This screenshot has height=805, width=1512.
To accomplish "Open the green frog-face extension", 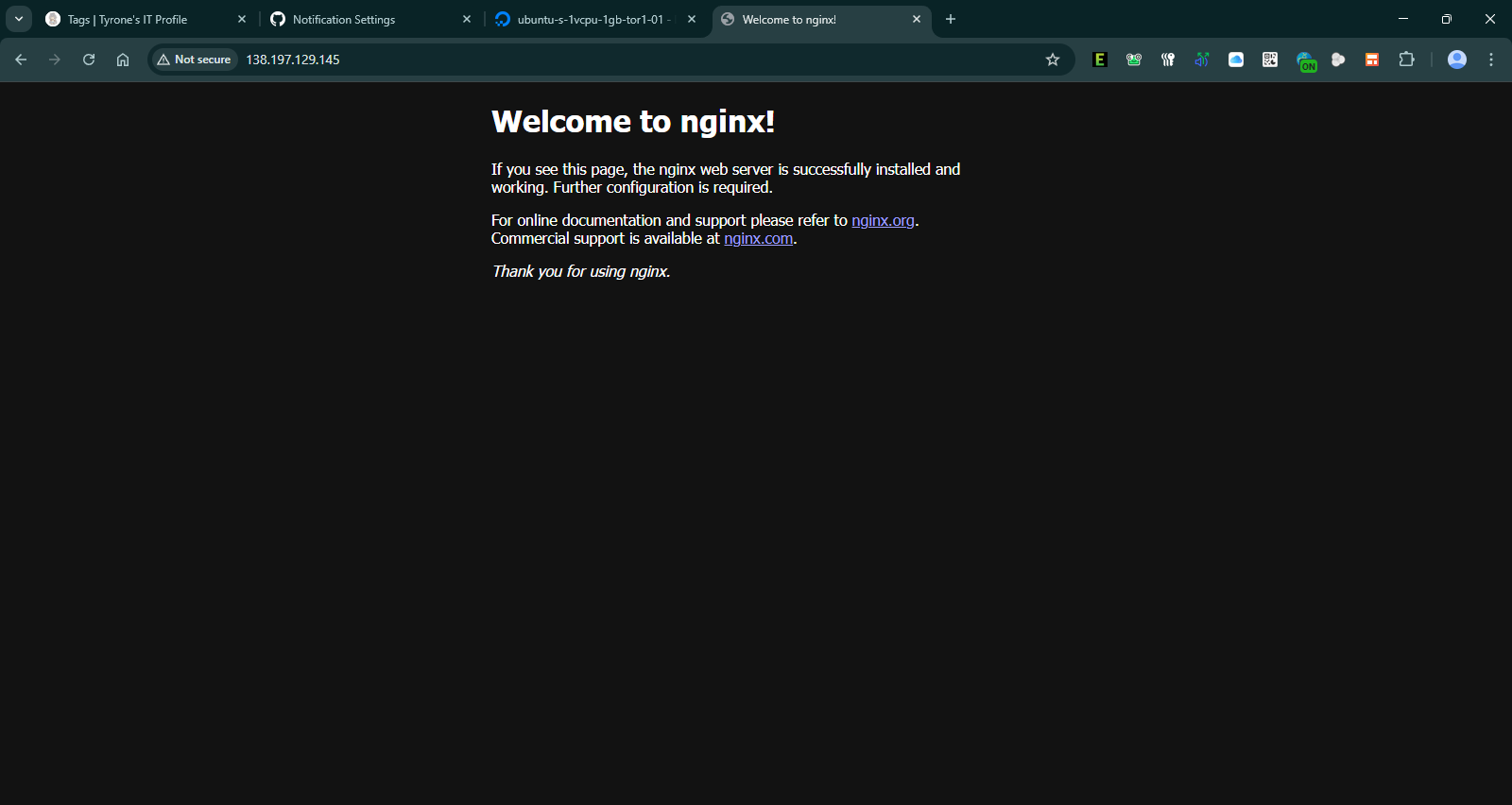I will point(1134,60).
